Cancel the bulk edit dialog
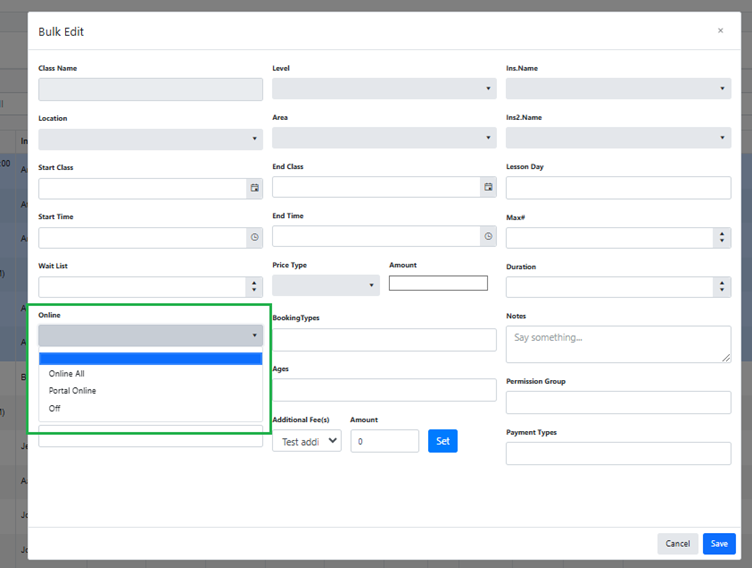The width and height of the screenshot is (752, 568). point(677,544)
